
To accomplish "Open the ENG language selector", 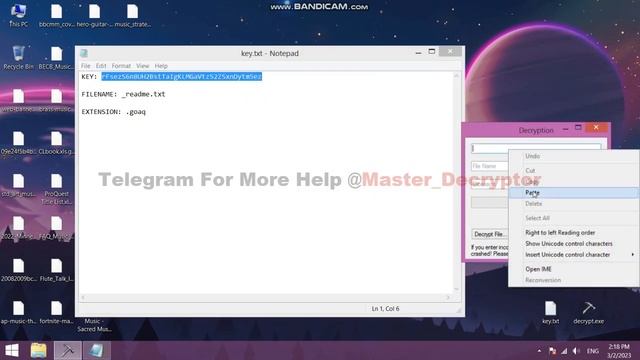I will (593, 351).
